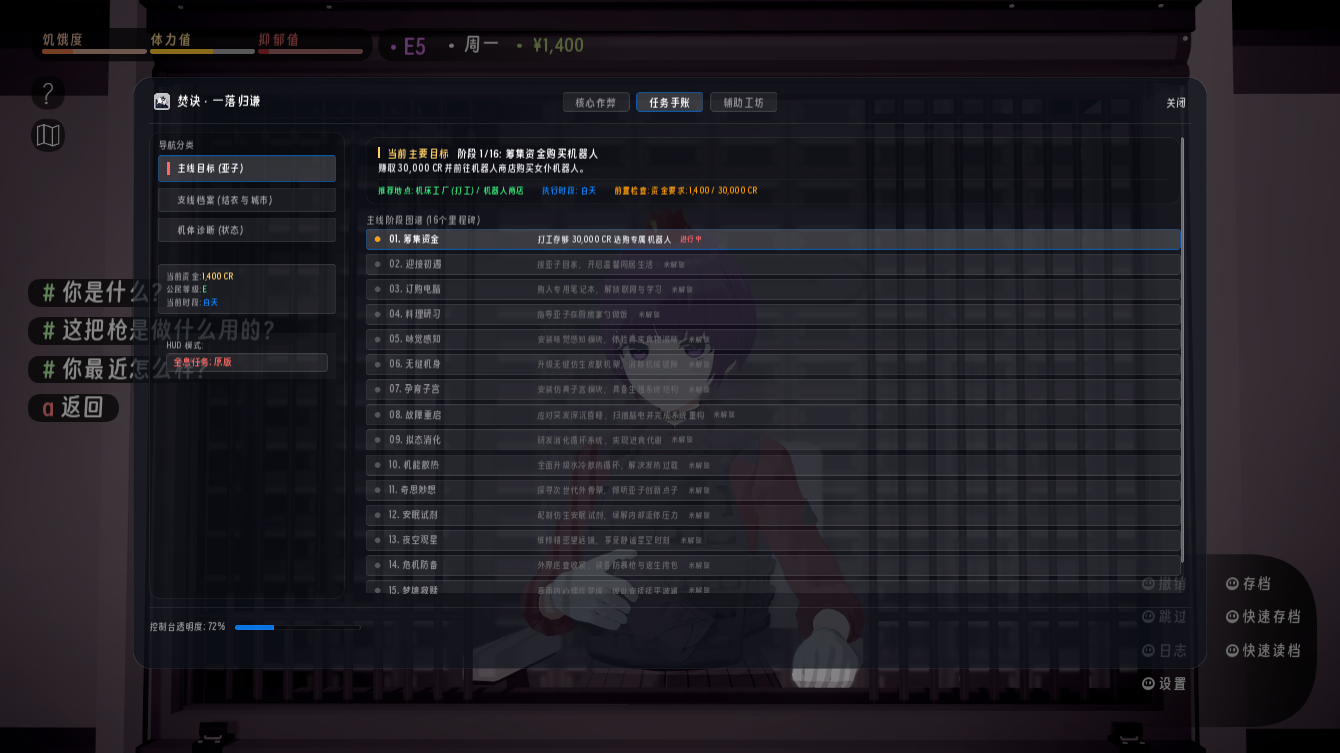Adjust the console transparency slider
This screenshot has height=753, width=1340.
click(297, 627)
